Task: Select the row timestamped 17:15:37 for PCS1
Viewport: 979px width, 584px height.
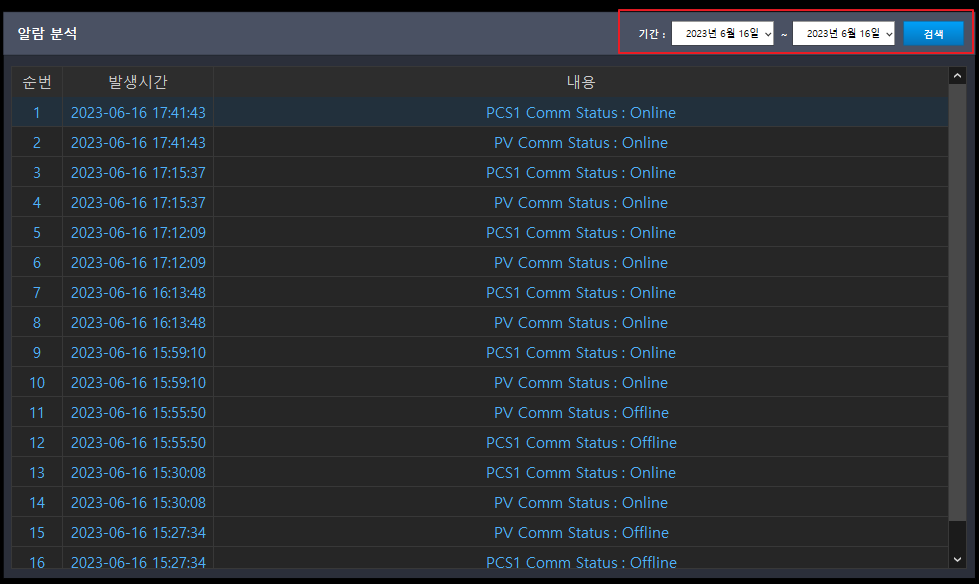Action: tap(480, 172)
